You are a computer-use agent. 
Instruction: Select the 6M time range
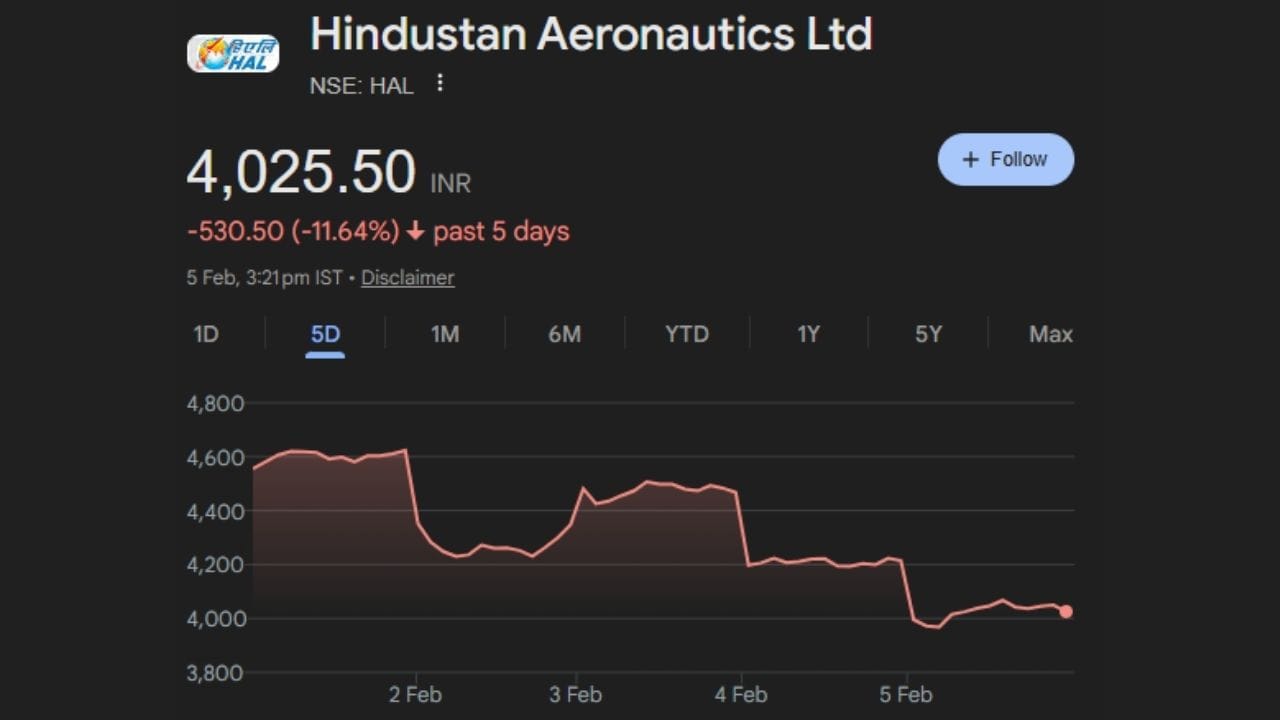[565, 334]
